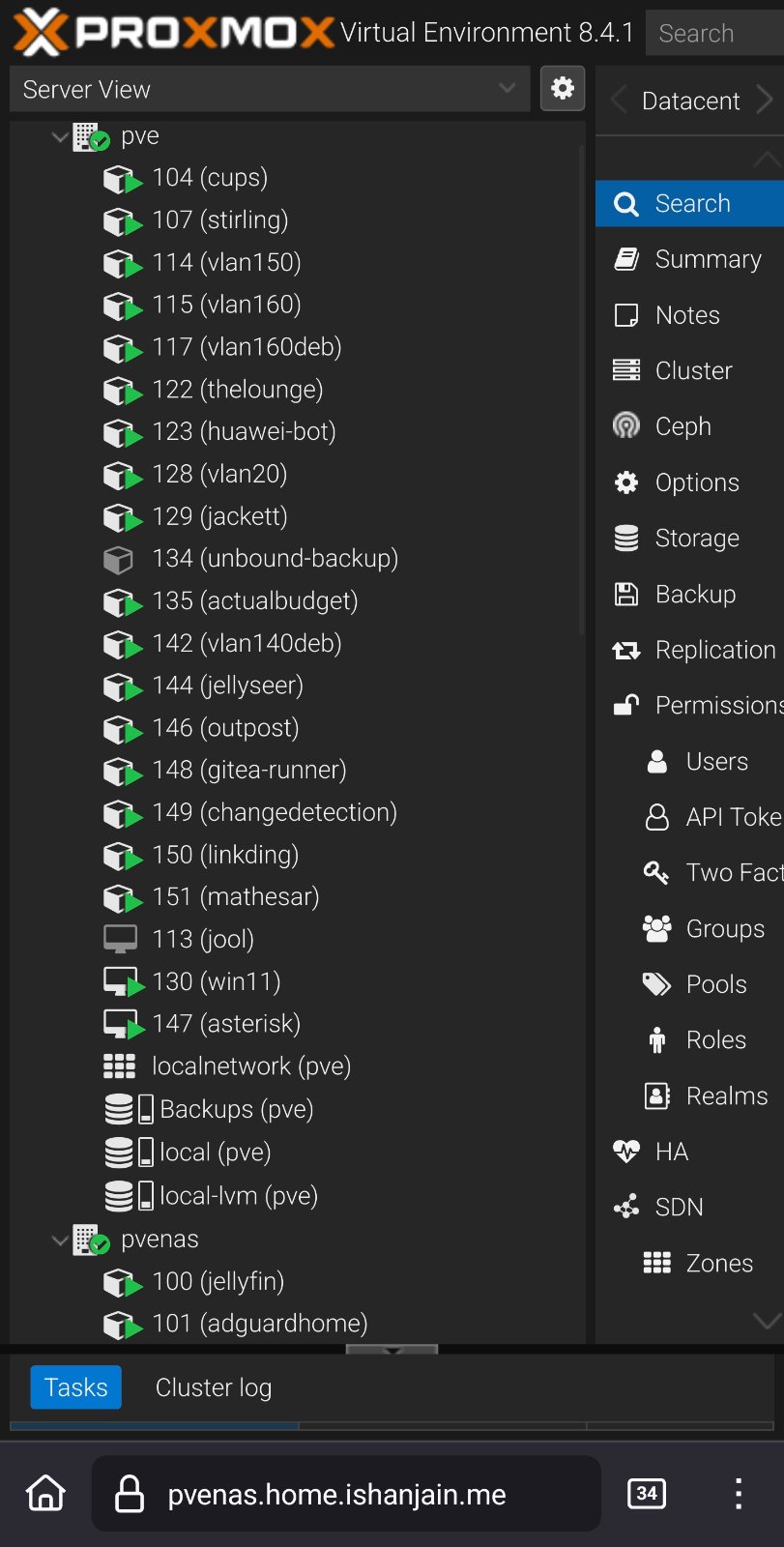Open the Backup menu entry
This screenshot has height=1547, width=784.
694,594
